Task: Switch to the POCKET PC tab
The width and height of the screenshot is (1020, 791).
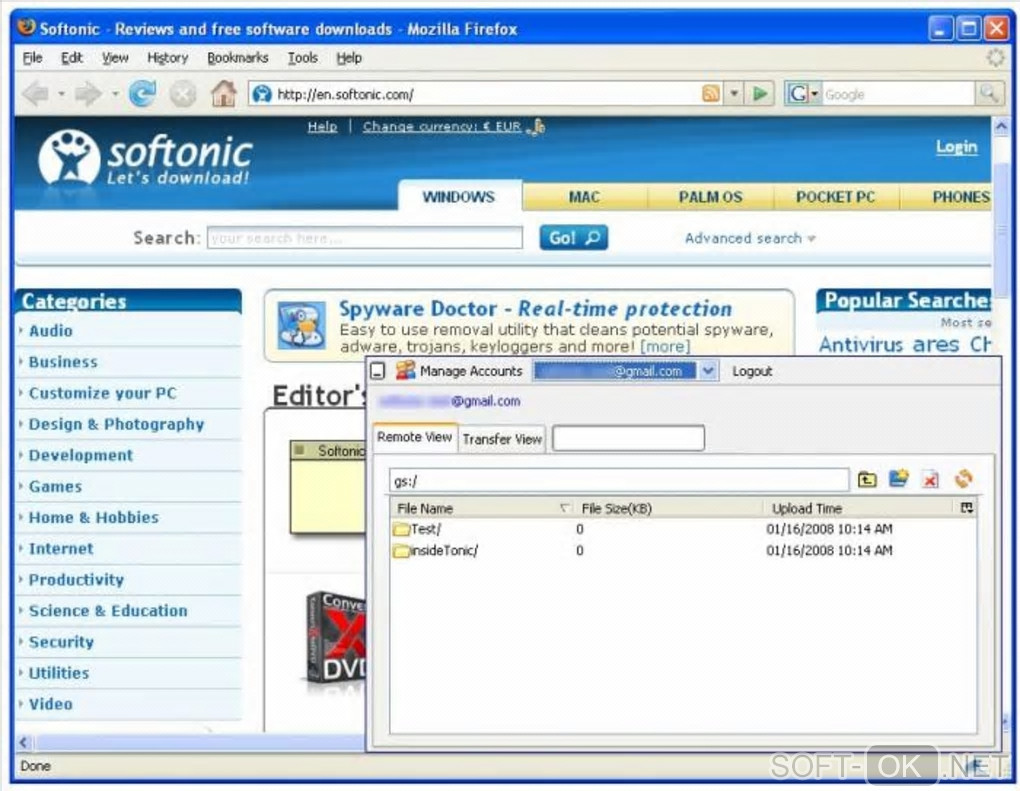Action: (835, 197)
